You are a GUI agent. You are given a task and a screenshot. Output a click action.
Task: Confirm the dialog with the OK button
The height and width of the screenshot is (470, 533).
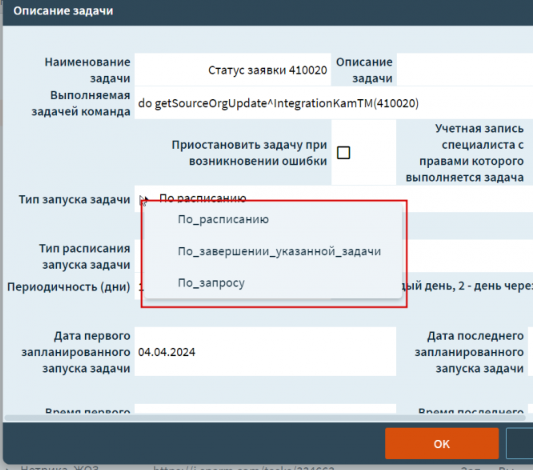tap(442, 444)
